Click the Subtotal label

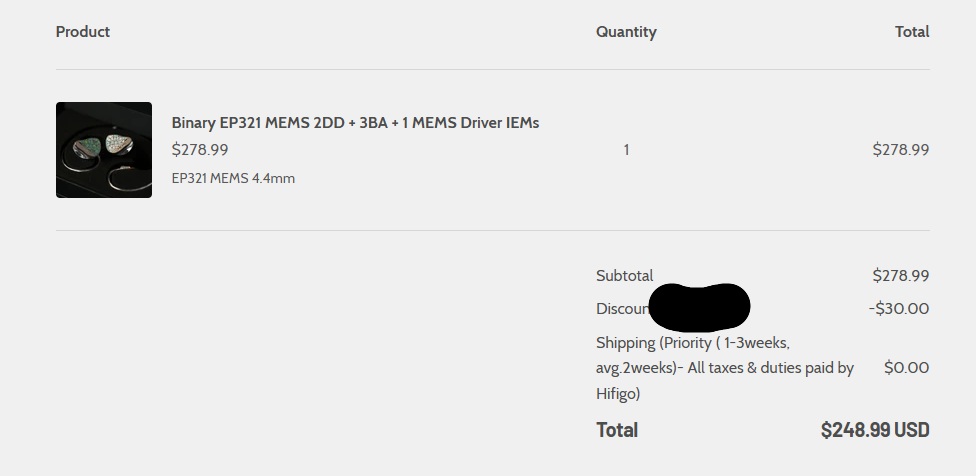coord(624,276)
